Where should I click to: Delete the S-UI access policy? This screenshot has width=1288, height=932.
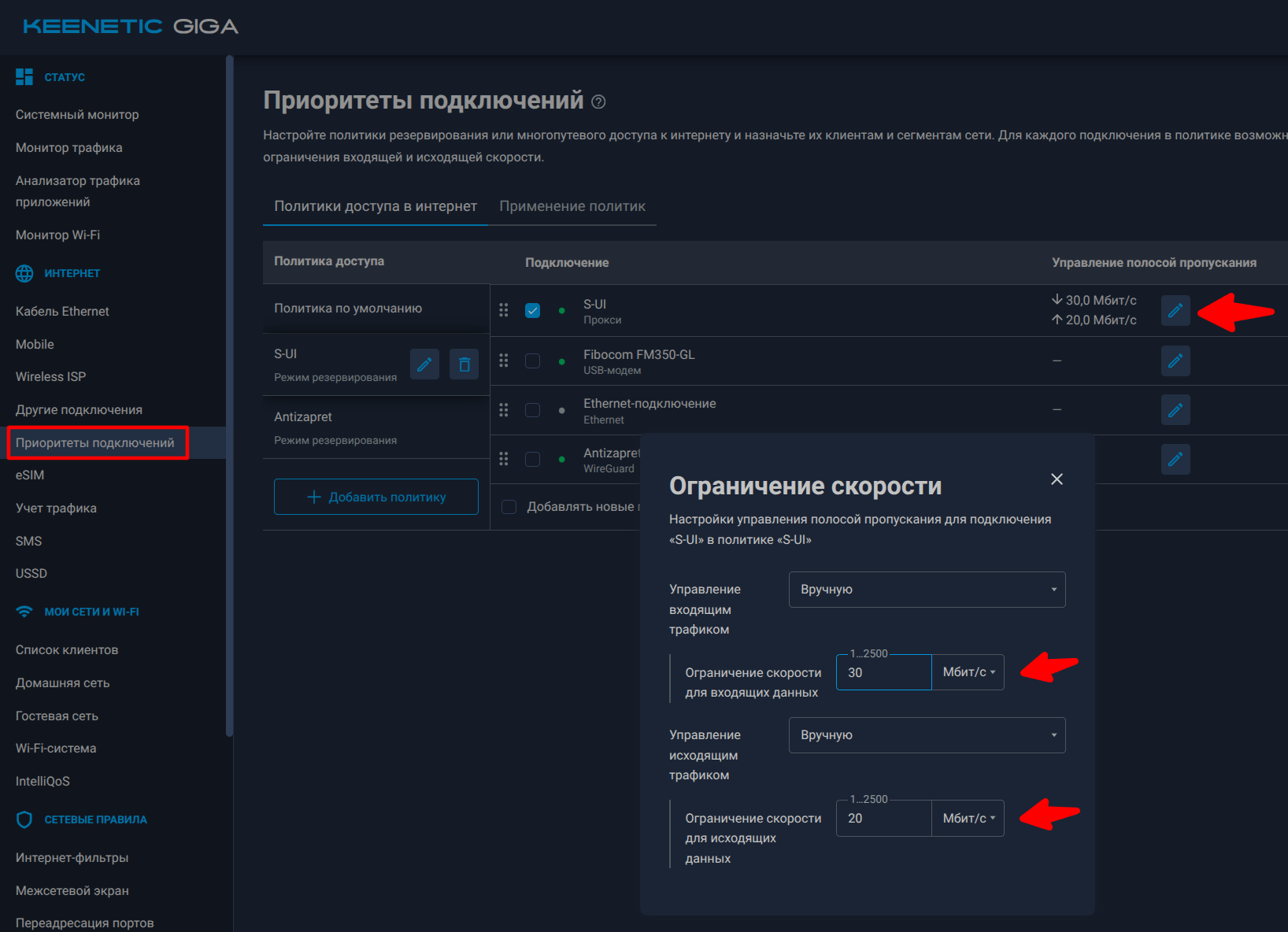(x=464, y=364)
